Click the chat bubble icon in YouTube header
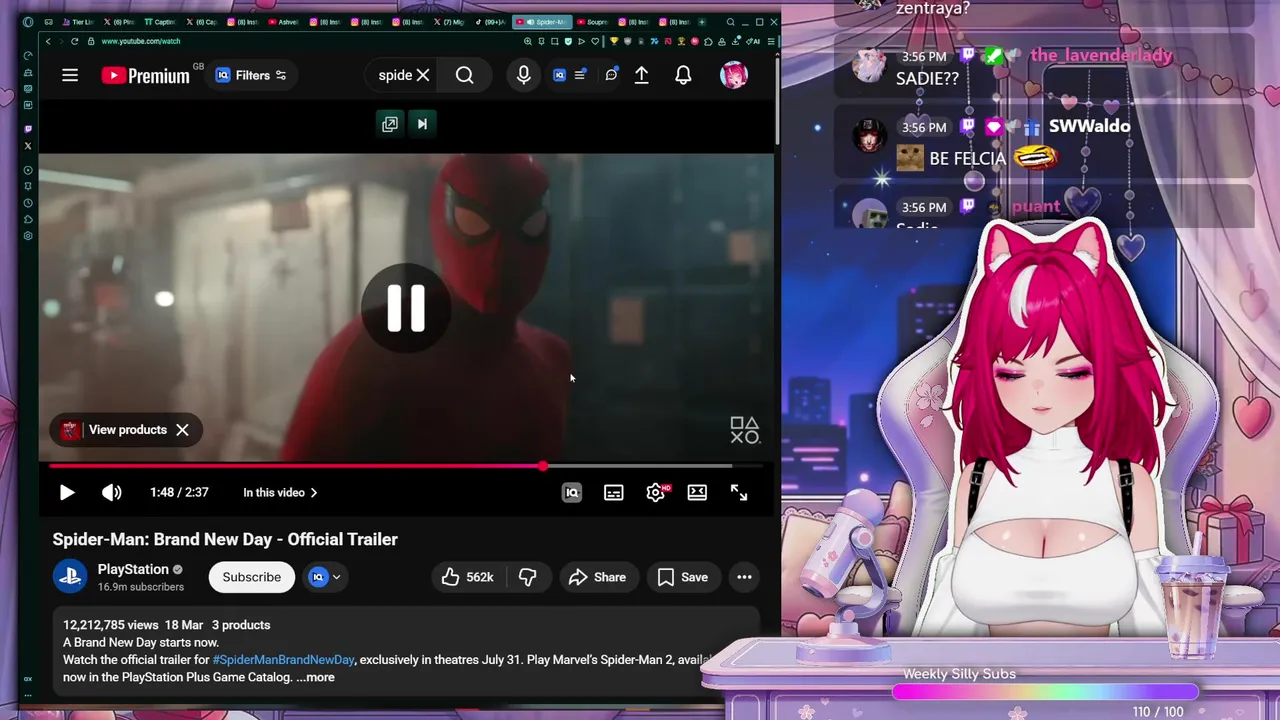This screenshot has height=720, width=1280. pyautogui.click(x=611, y=75)
